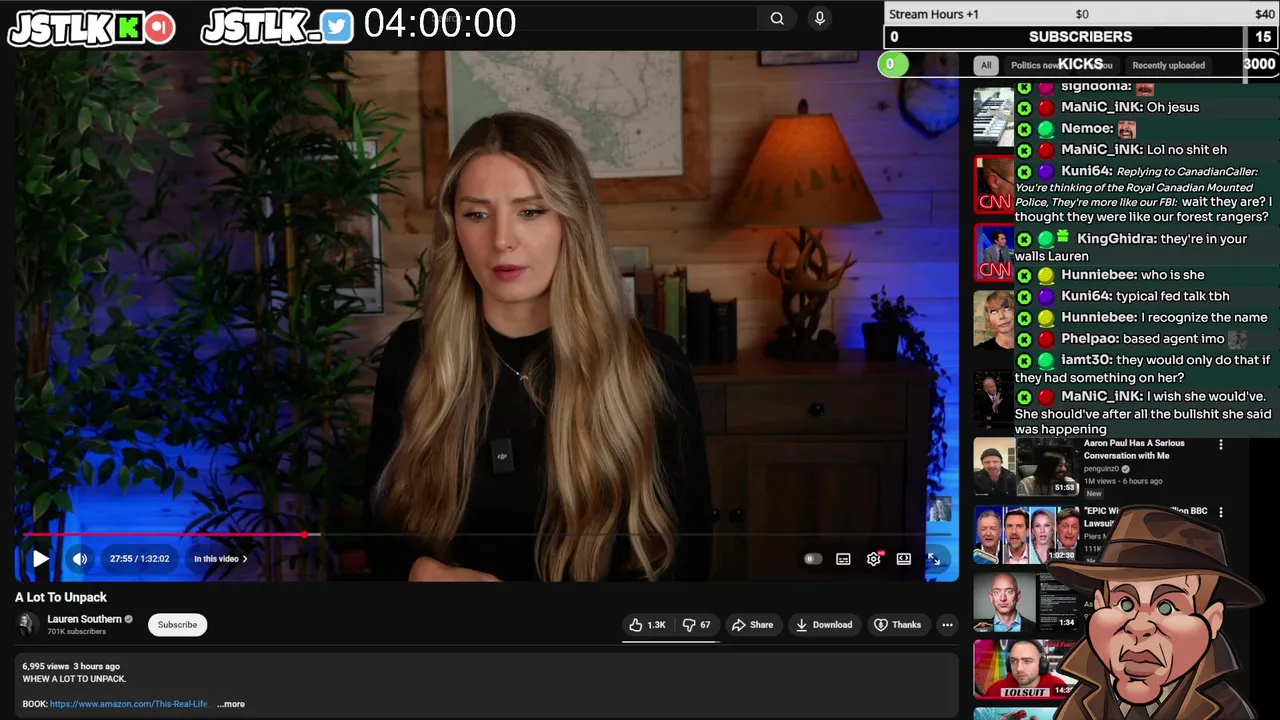Click the SUBSCRIBERS goal bar
The width and height of the screenshot is (1280, 720).
(1081, 37)
